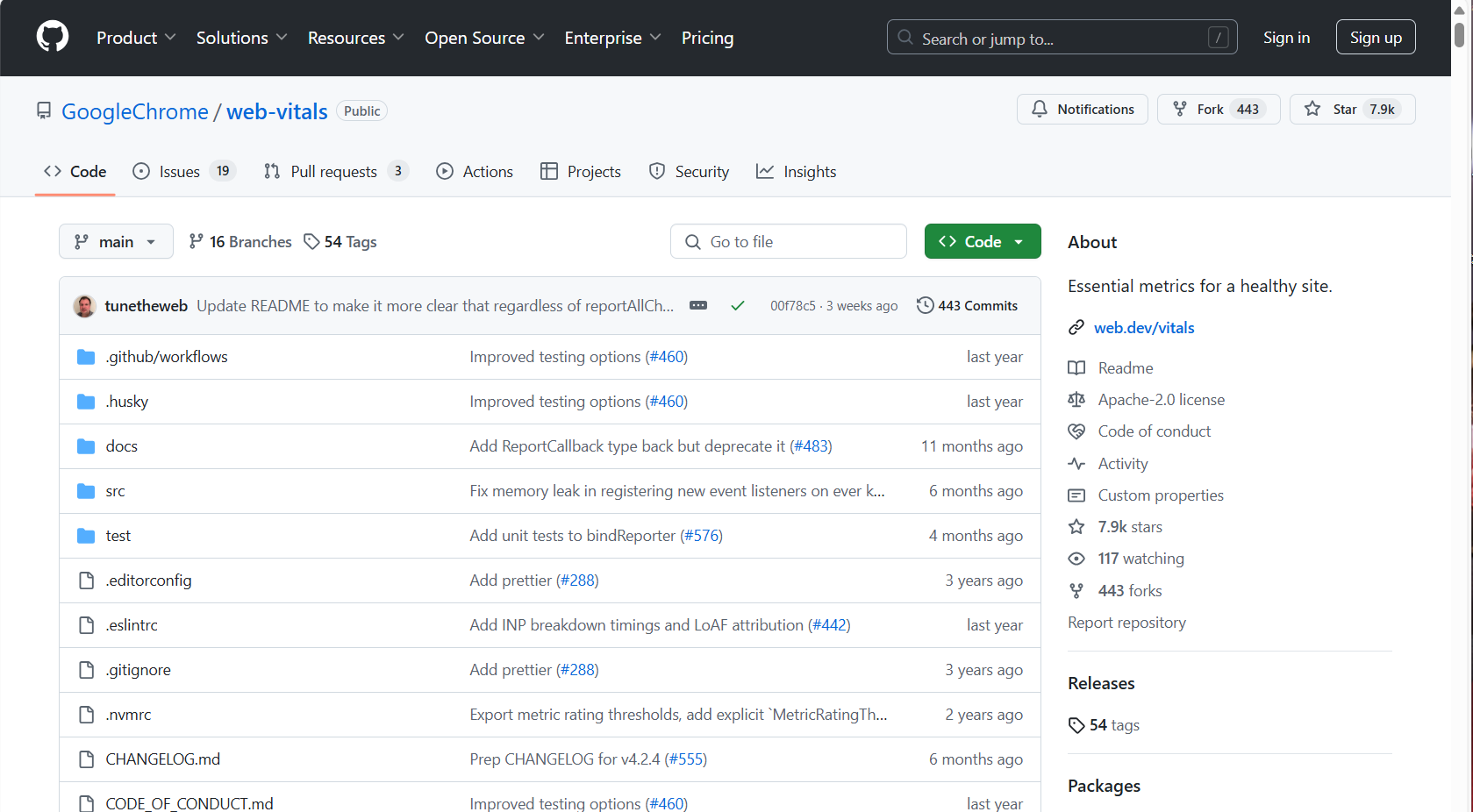Select the Code tab
1473x812 pixels.
tap(75, 172)
